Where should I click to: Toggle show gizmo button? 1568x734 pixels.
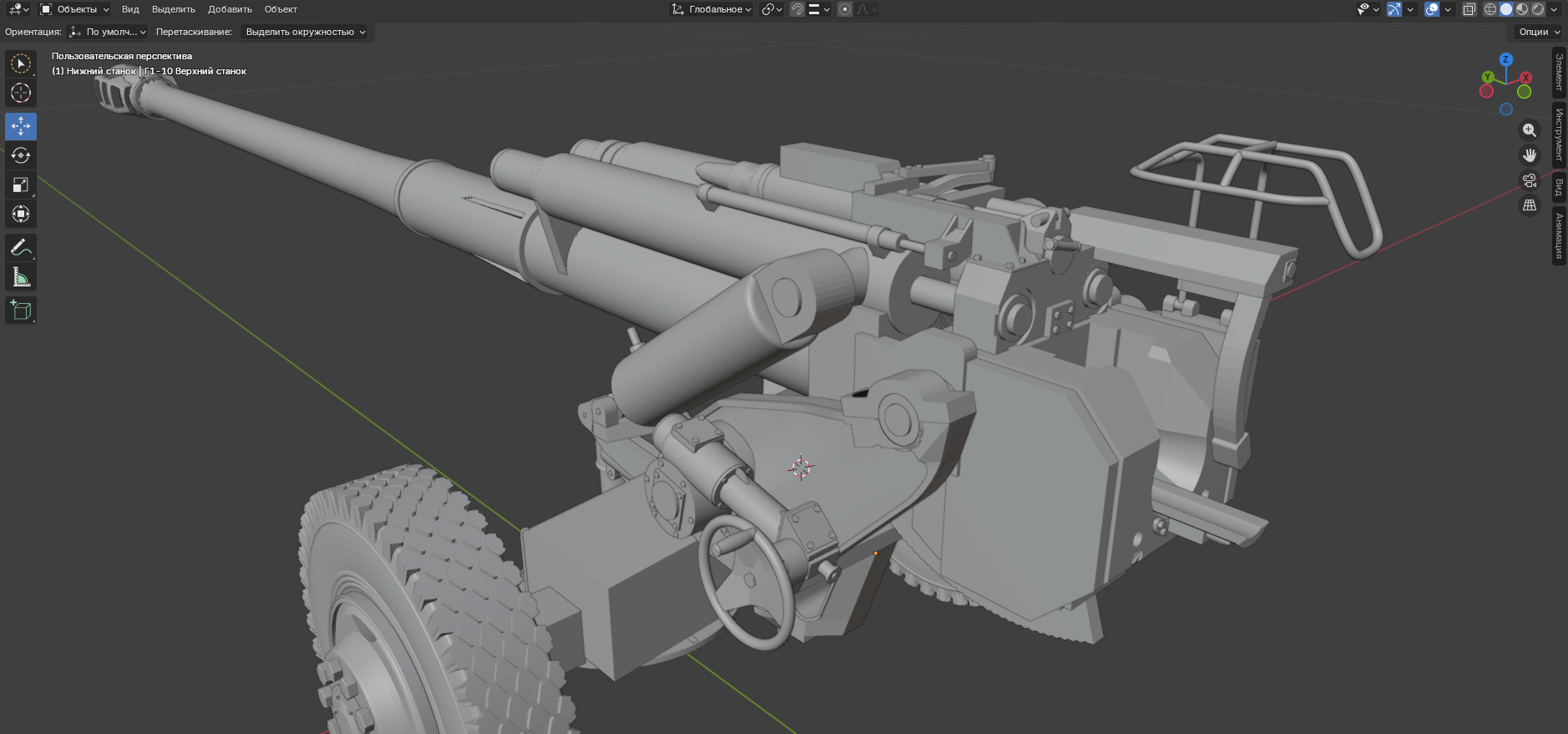tap(1393, 9)
